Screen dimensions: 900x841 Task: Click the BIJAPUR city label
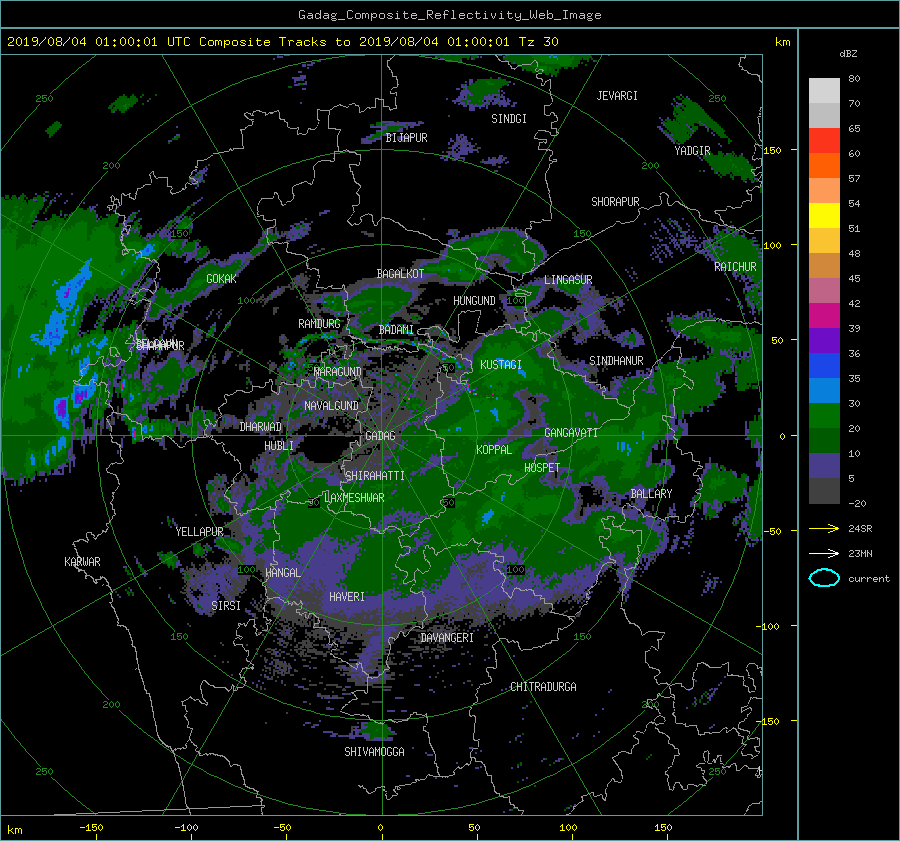406,138
